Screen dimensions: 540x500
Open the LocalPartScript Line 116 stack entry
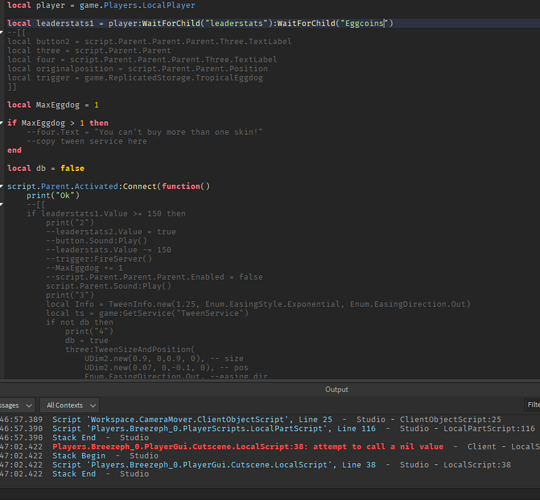pyautogui.click(x=214, y=428)
